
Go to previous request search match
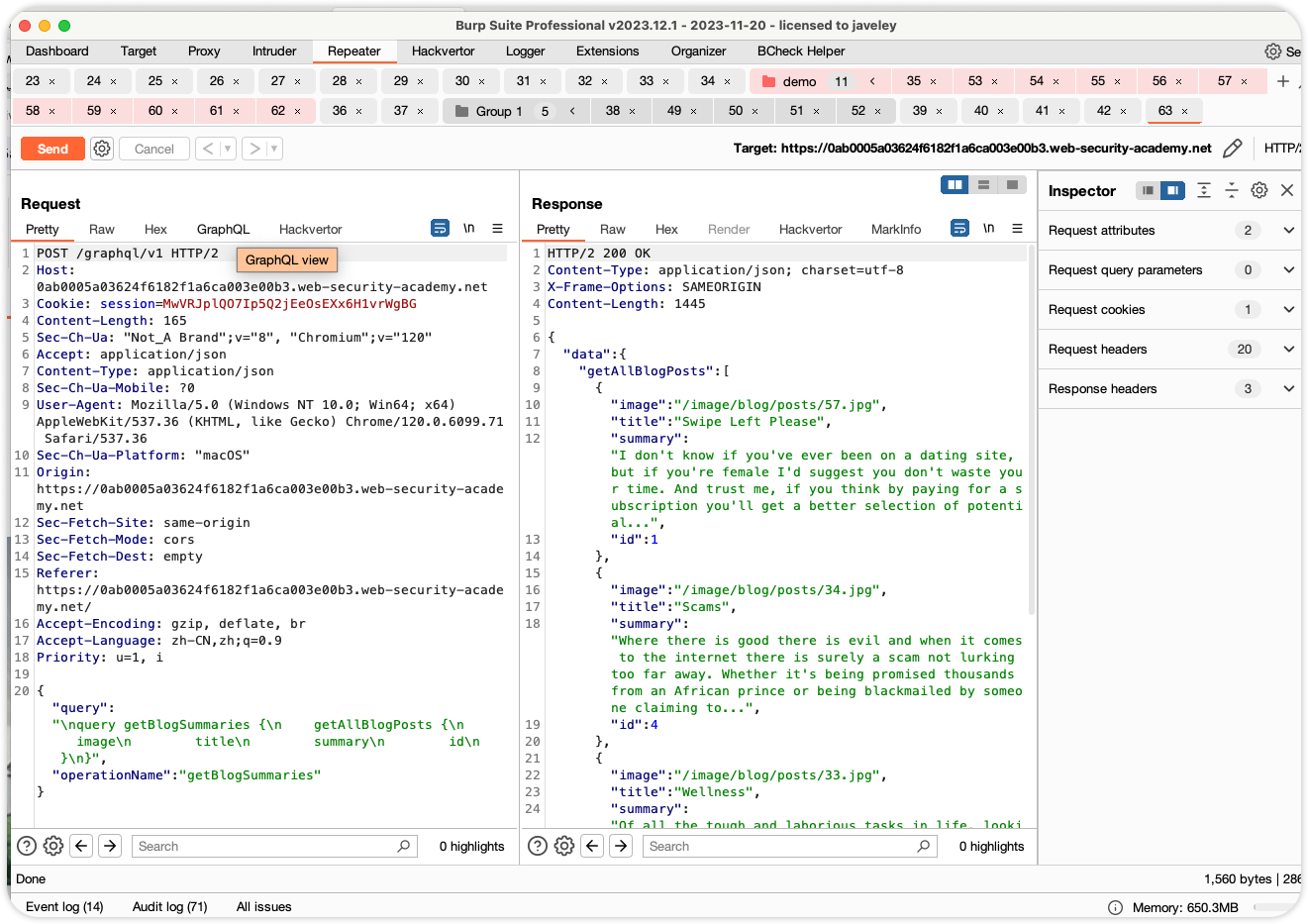click(x=81, y=846)
